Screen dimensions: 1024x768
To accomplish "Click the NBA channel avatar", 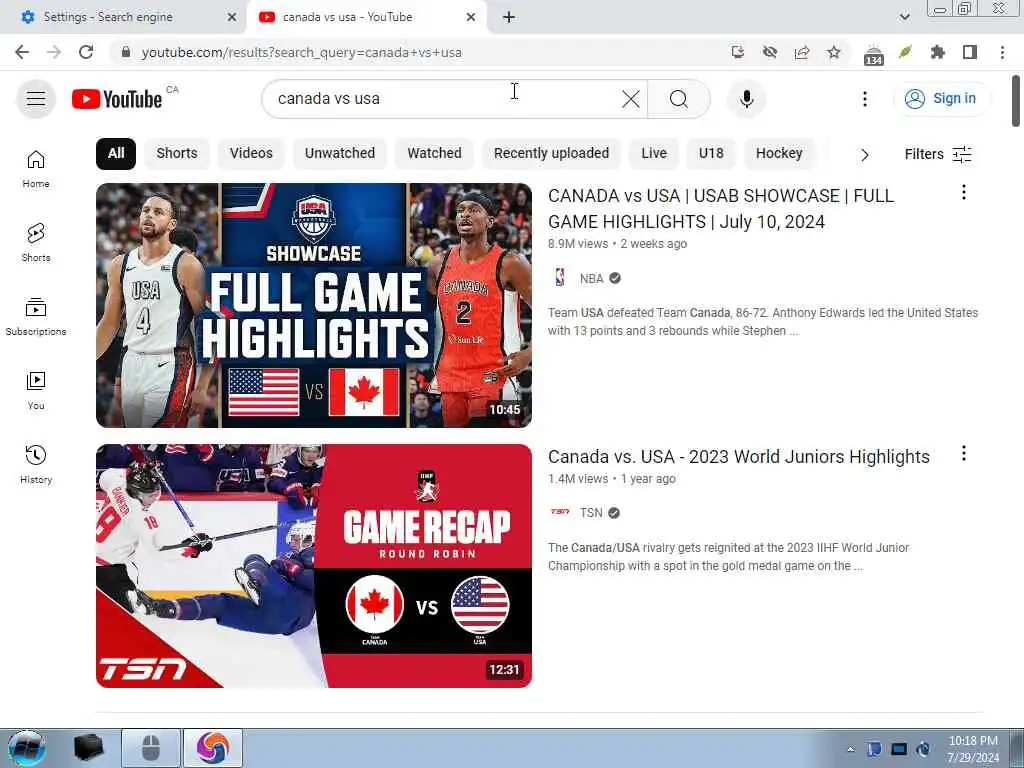I will pyautogui.click(x=560, y=278).
